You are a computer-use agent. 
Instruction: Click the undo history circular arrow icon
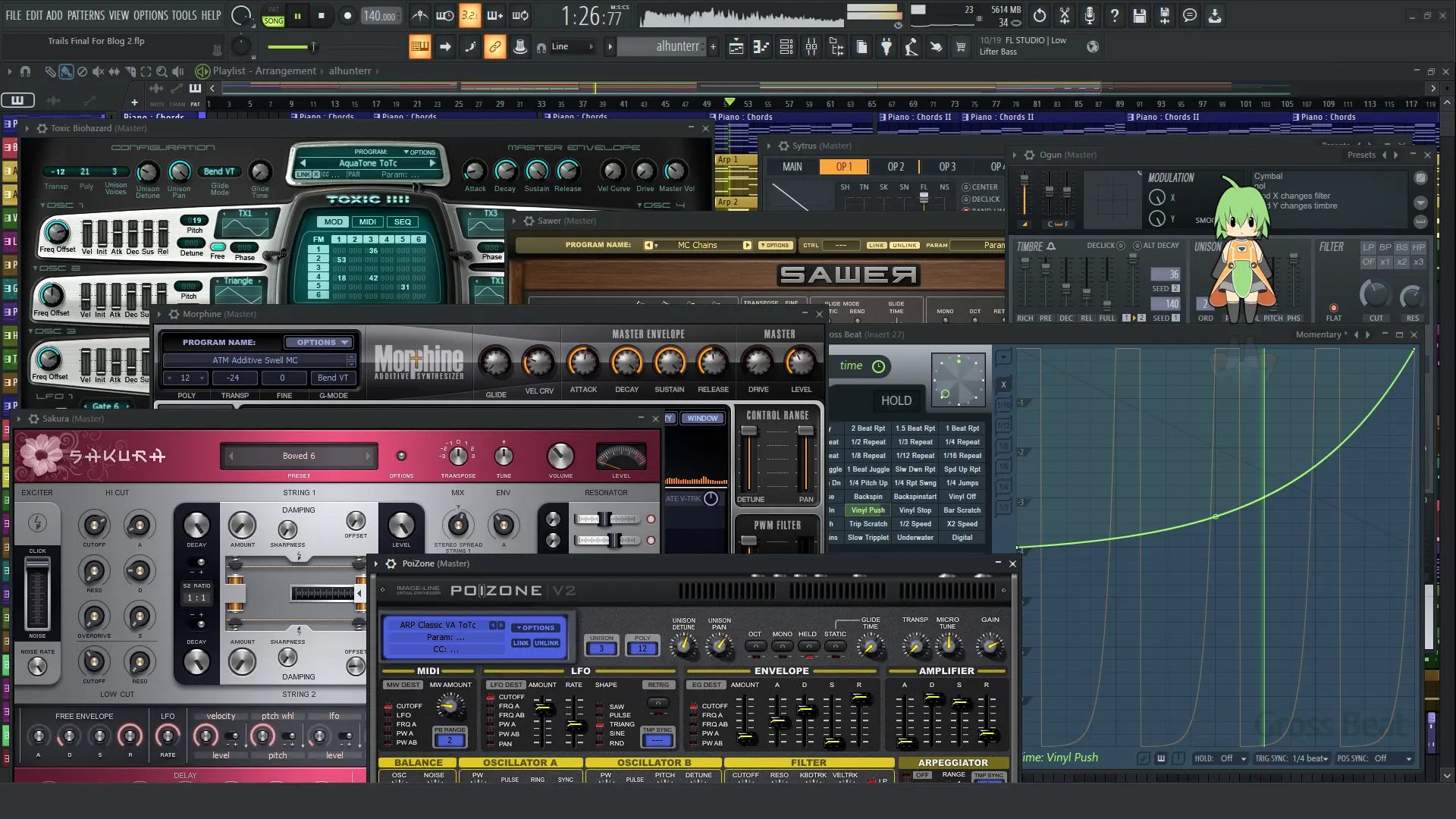pos(1040,16)
